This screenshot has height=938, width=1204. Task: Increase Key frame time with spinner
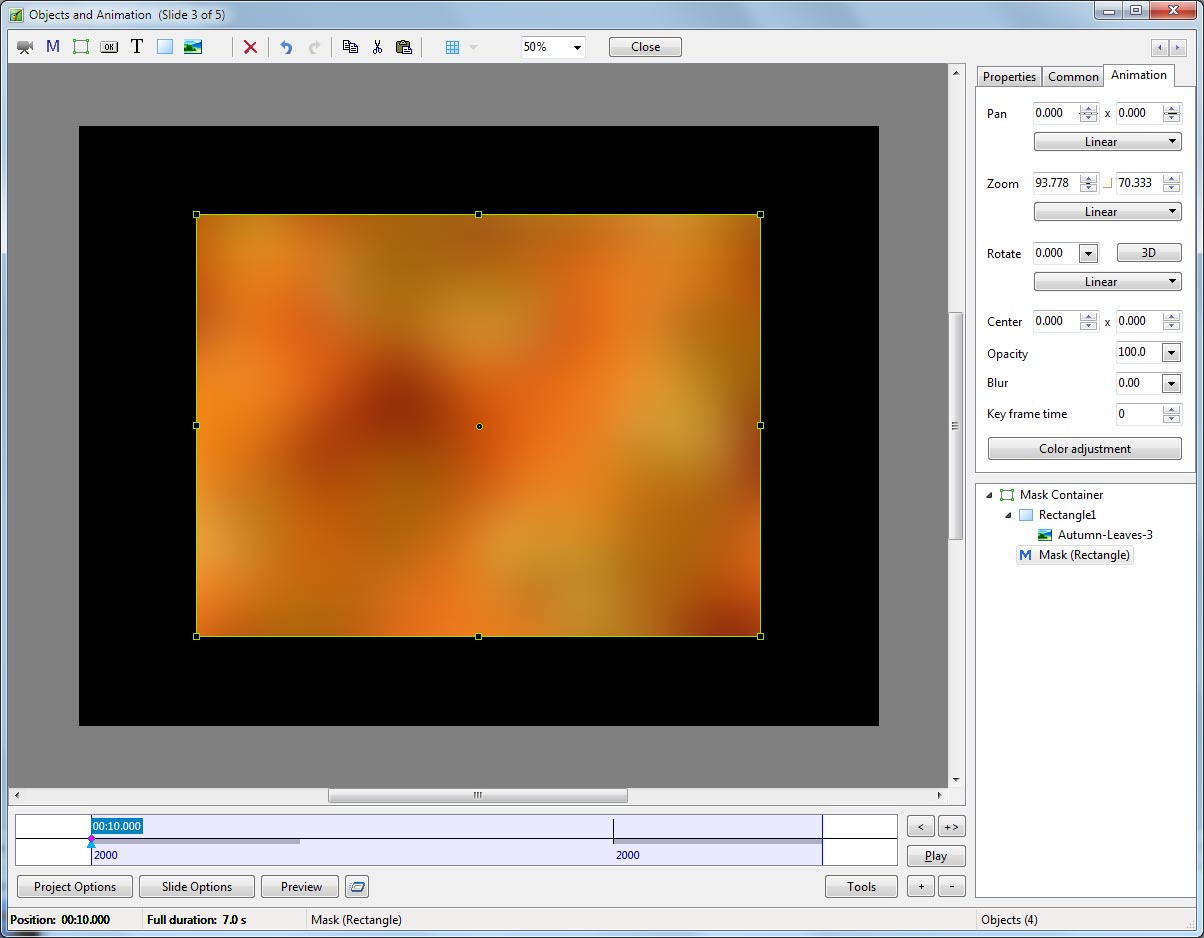pyautogui.click(x=1172, y=408)
